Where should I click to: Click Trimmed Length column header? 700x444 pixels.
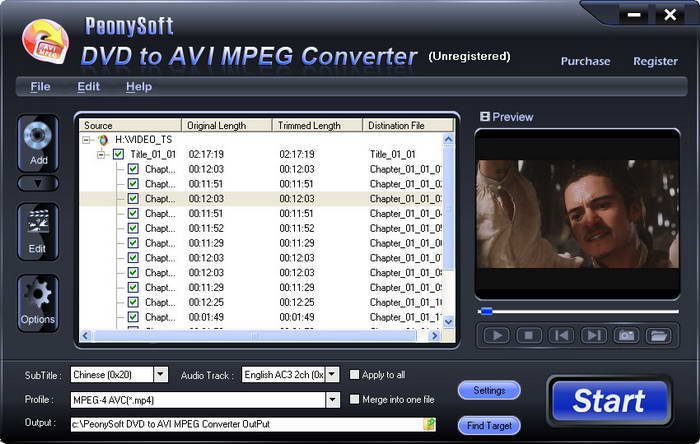pyautogui.click(x=317, y=125)
